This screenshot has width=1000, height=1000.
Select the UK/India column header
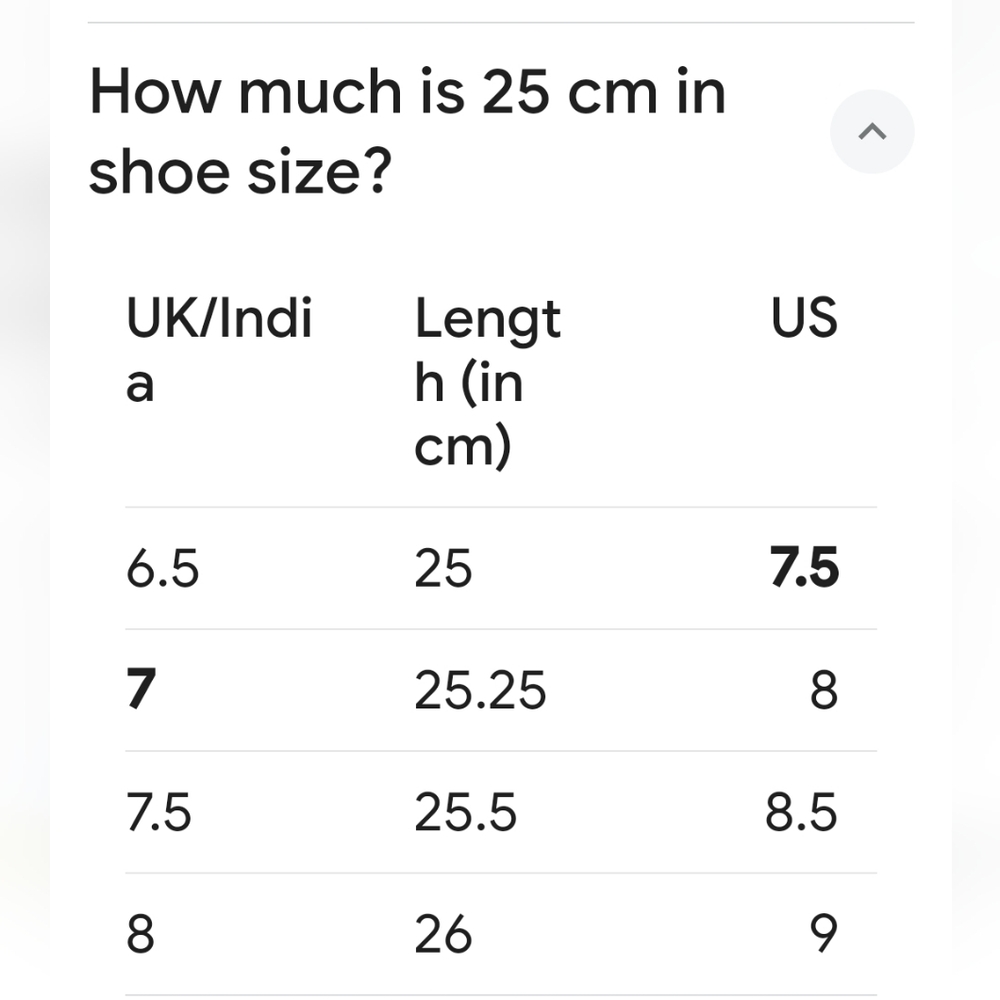(219, 349)
